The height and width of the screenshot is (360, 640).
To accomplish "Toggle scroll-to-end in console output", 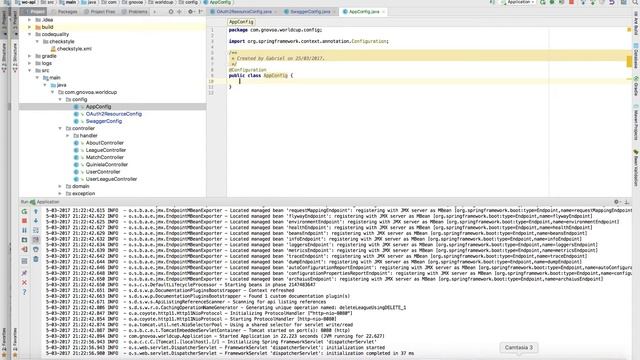I will [36, 240].
